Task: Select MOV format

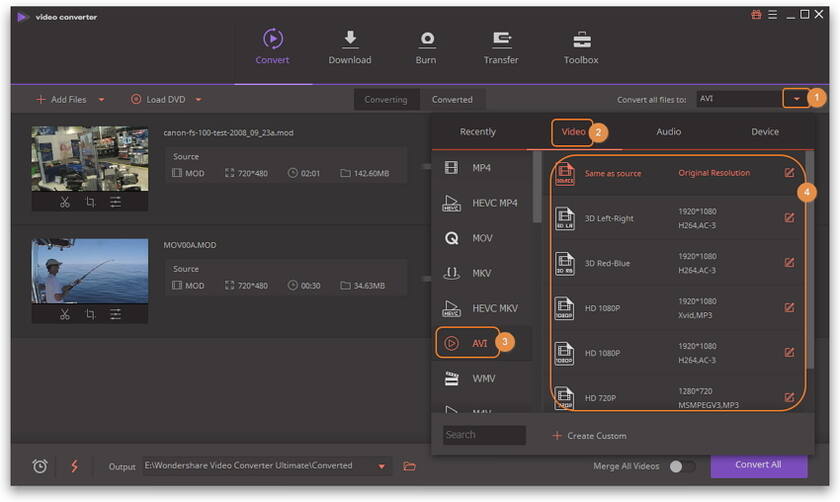Action: click(x=482, y=238)
